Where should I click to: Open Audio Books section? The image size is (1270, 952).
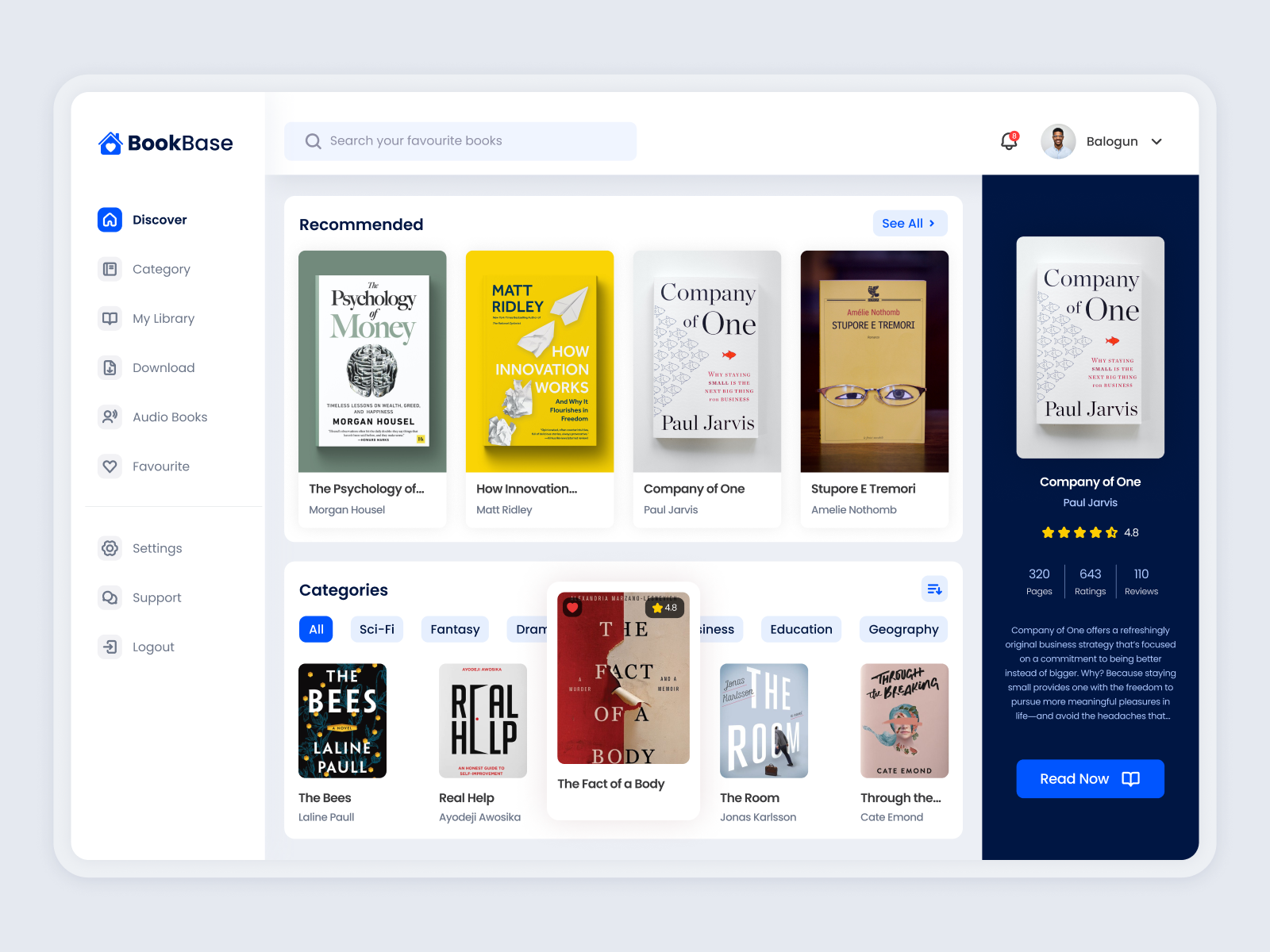(x=110, y=416)
